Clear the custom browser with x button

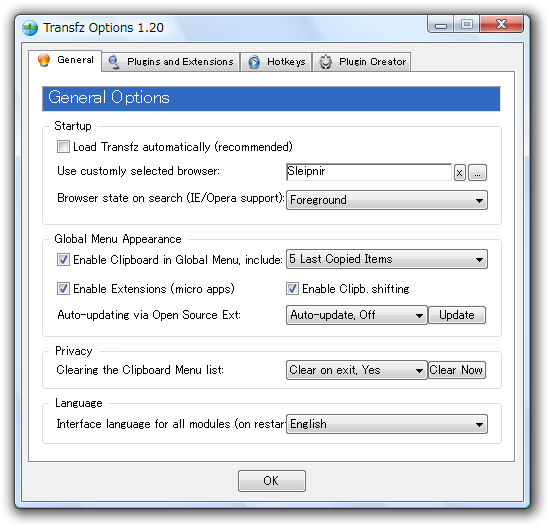tap(460, 173)
